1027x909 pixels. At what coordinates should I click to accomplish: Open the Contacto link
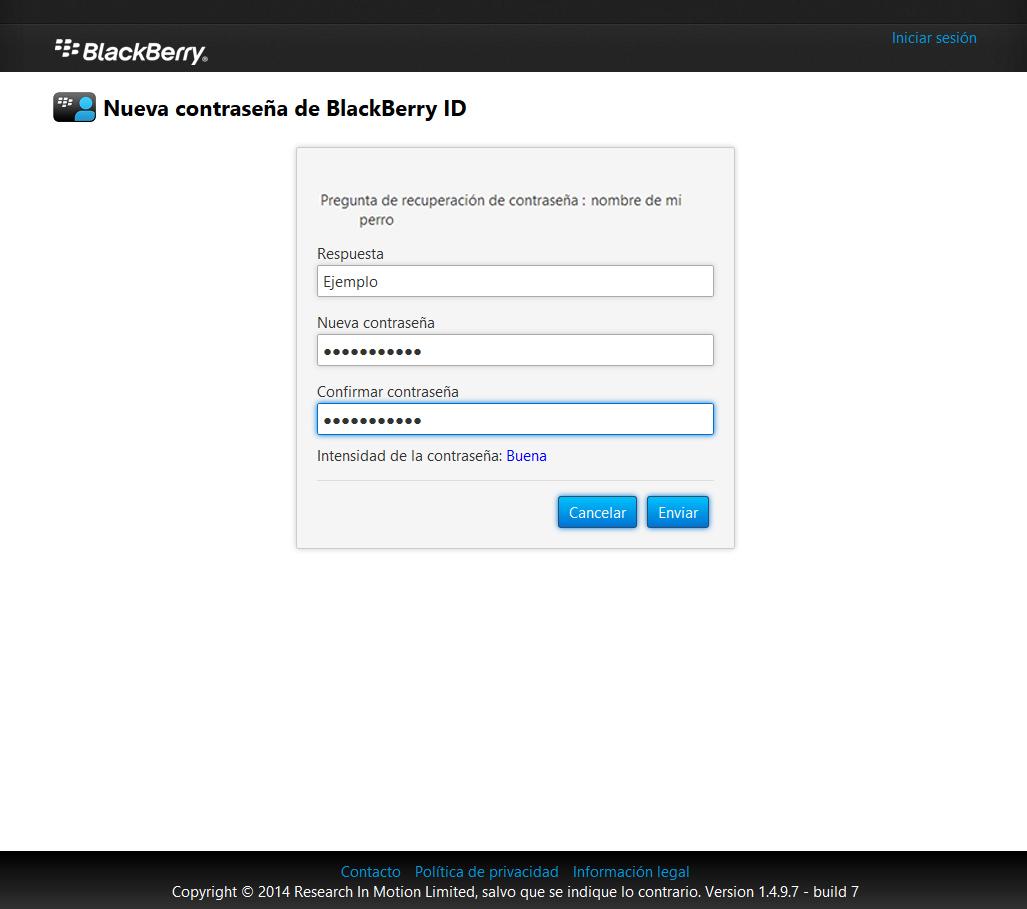tap(370, 871)
